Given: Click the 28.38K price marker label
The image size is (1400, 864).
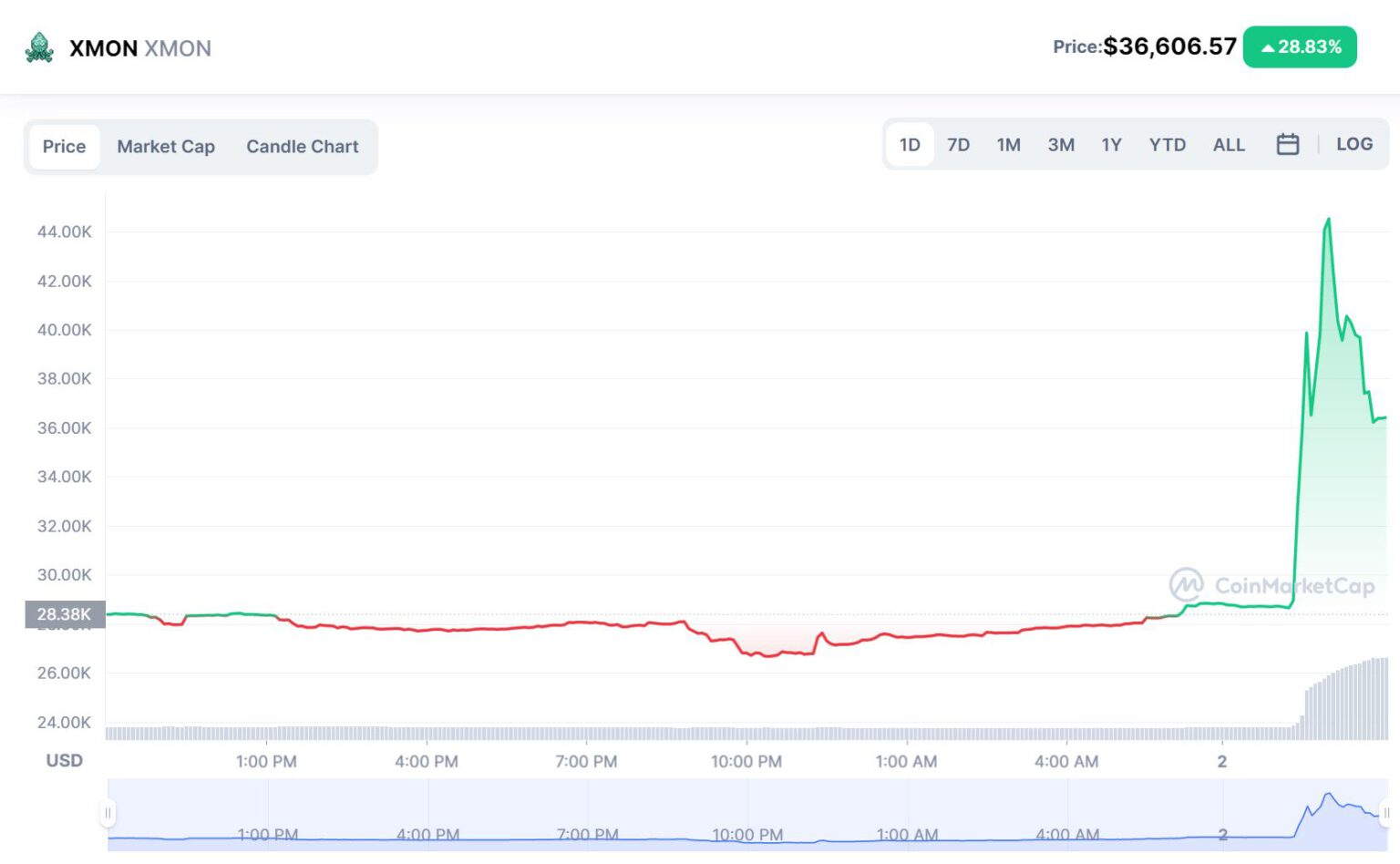Looking at the screenshot, I should (64, 614).
